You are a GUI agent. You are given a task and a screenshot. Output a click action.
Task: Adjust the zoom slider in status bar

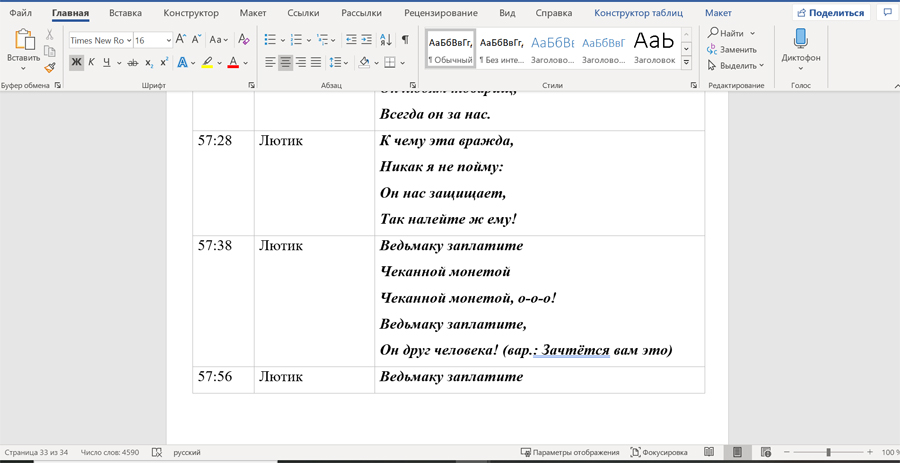829,452
